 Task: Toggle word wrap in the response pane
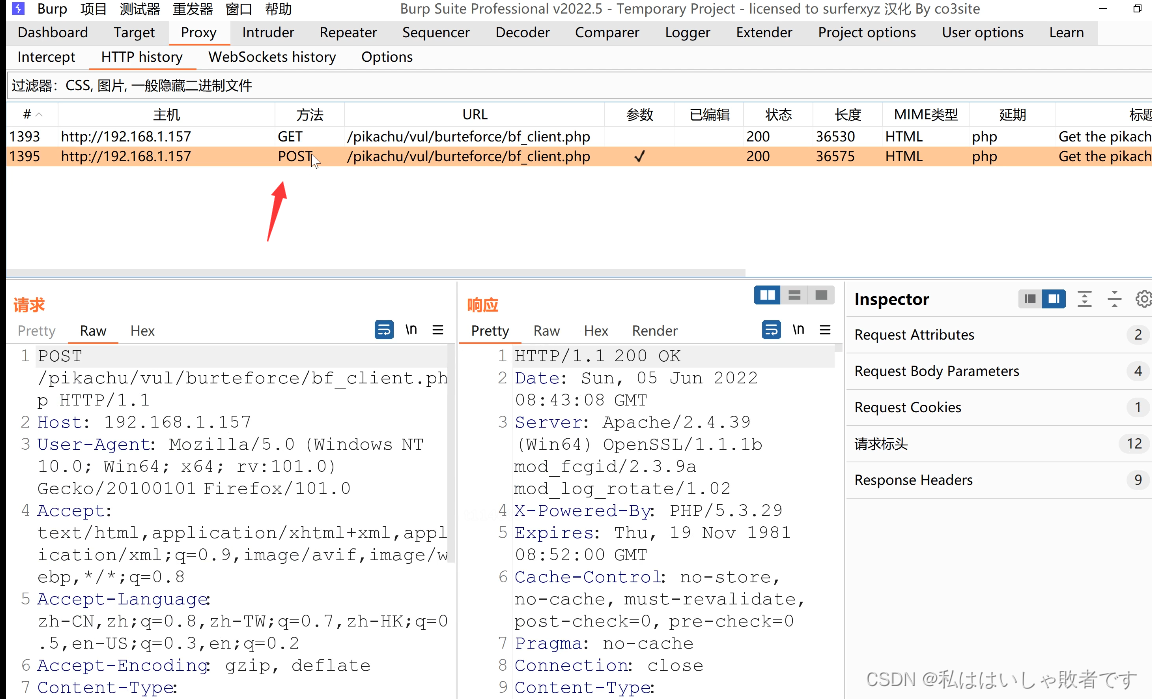pos(771,330)
